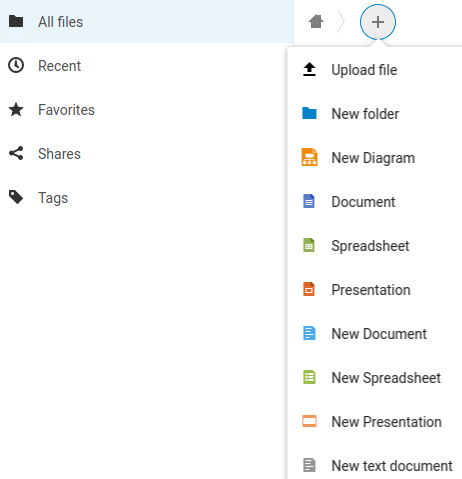Image resolution: width=462 pixels, height=479 pixels.
Task: Click the tag icon beside Tags
Action: coord(16,197)
